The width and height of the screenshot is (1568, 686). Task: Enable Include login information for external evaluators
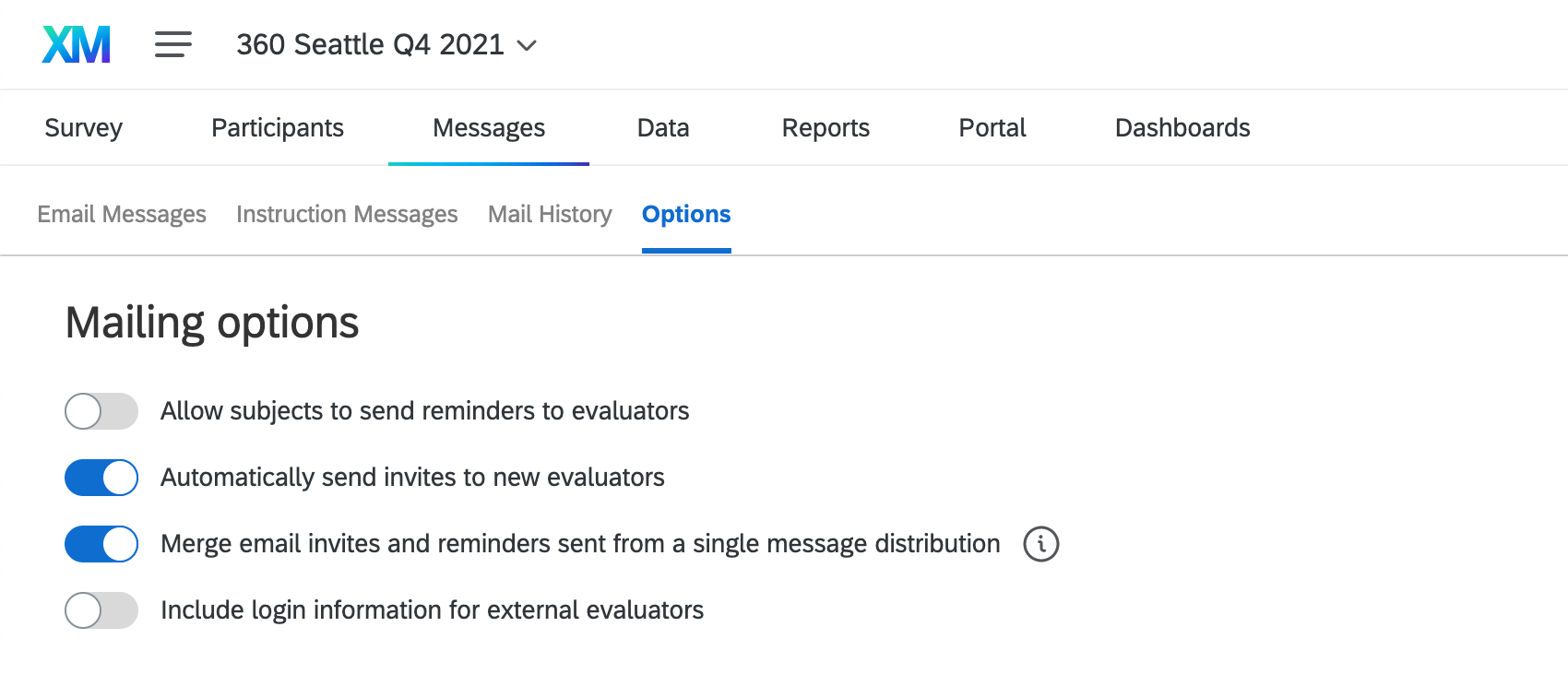click(x=101, y=610)
